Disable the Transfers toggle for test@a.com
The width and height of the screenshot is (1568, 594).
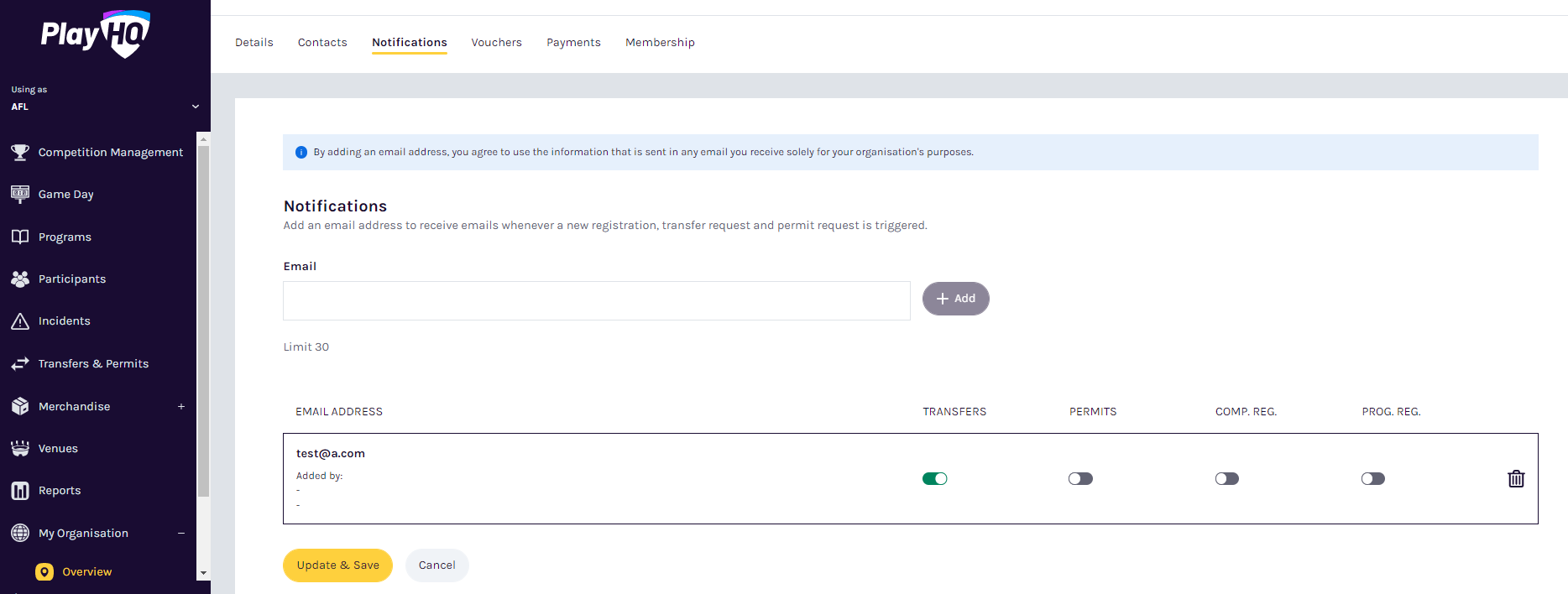pos(934,479)
